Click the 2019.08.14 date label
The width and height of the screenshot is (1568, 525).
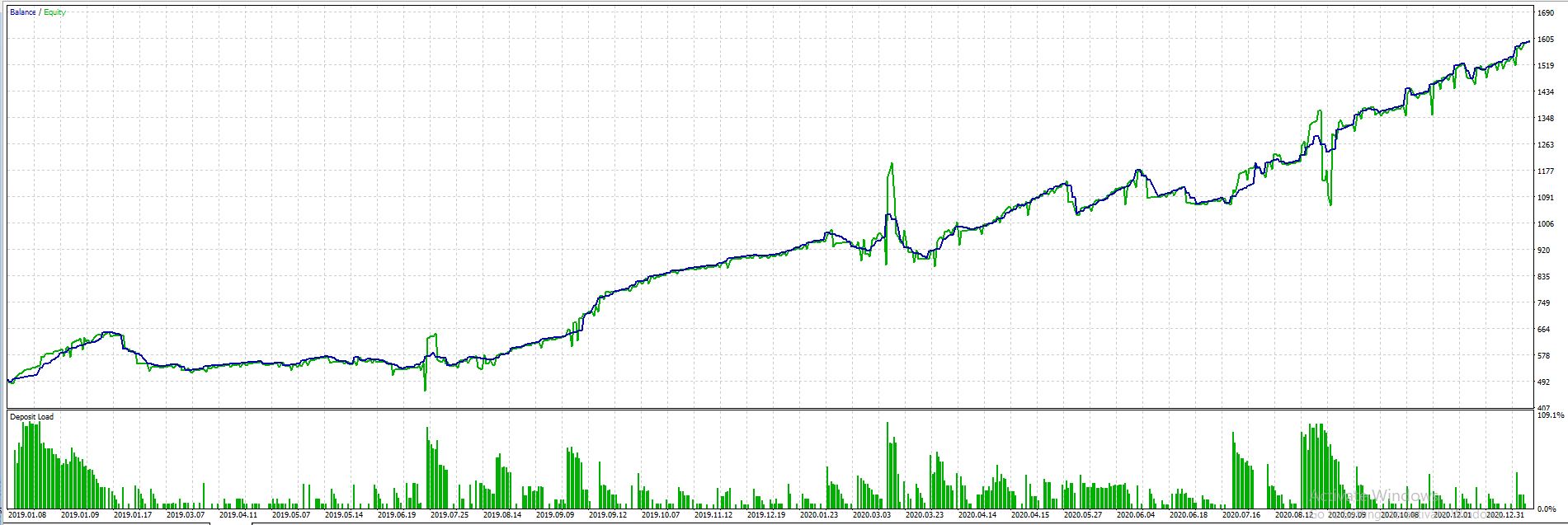(x=501, y=515)
